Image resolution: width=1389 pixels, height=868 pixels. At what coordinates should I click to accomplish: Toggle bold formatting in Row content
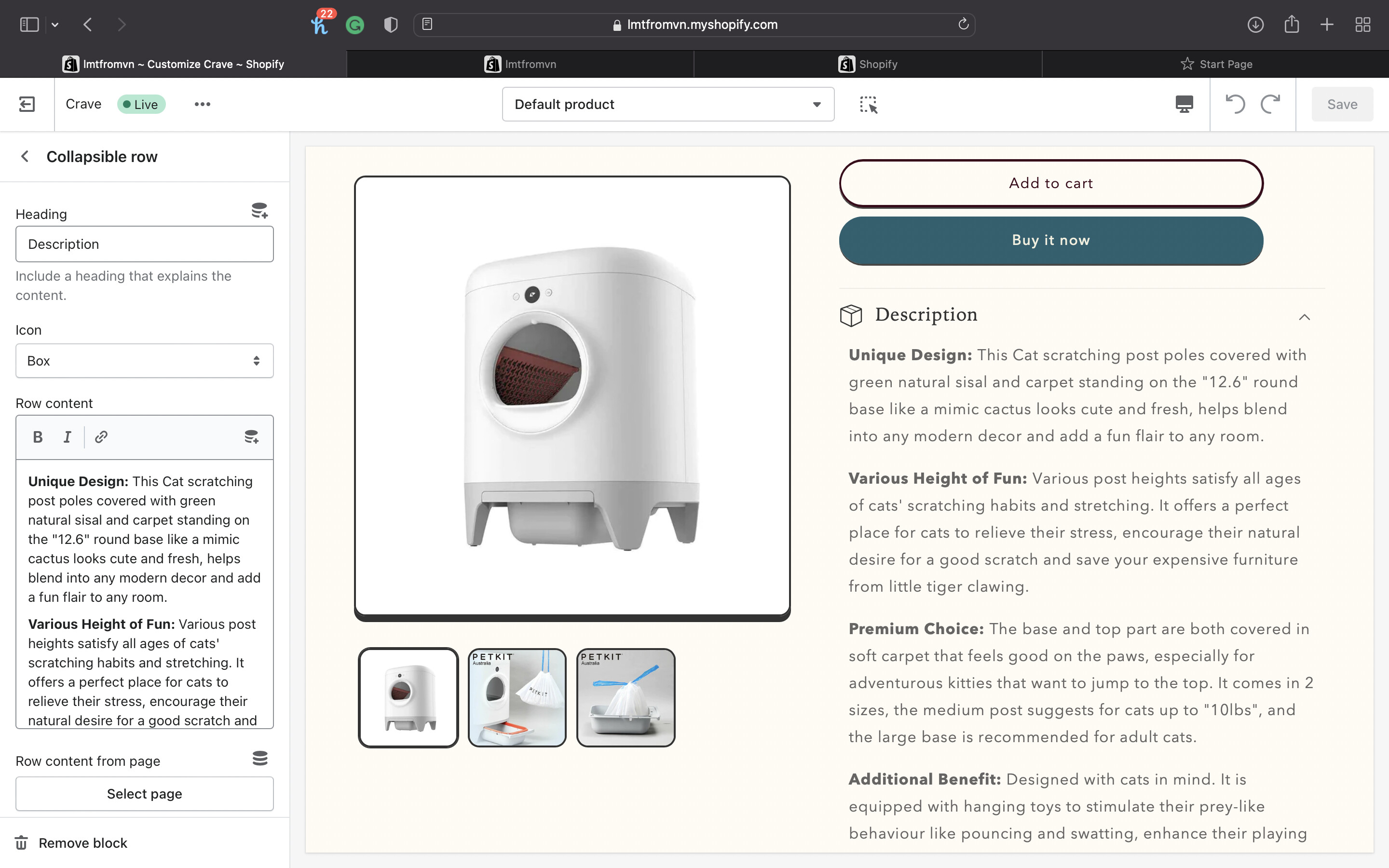click(38, 437)
